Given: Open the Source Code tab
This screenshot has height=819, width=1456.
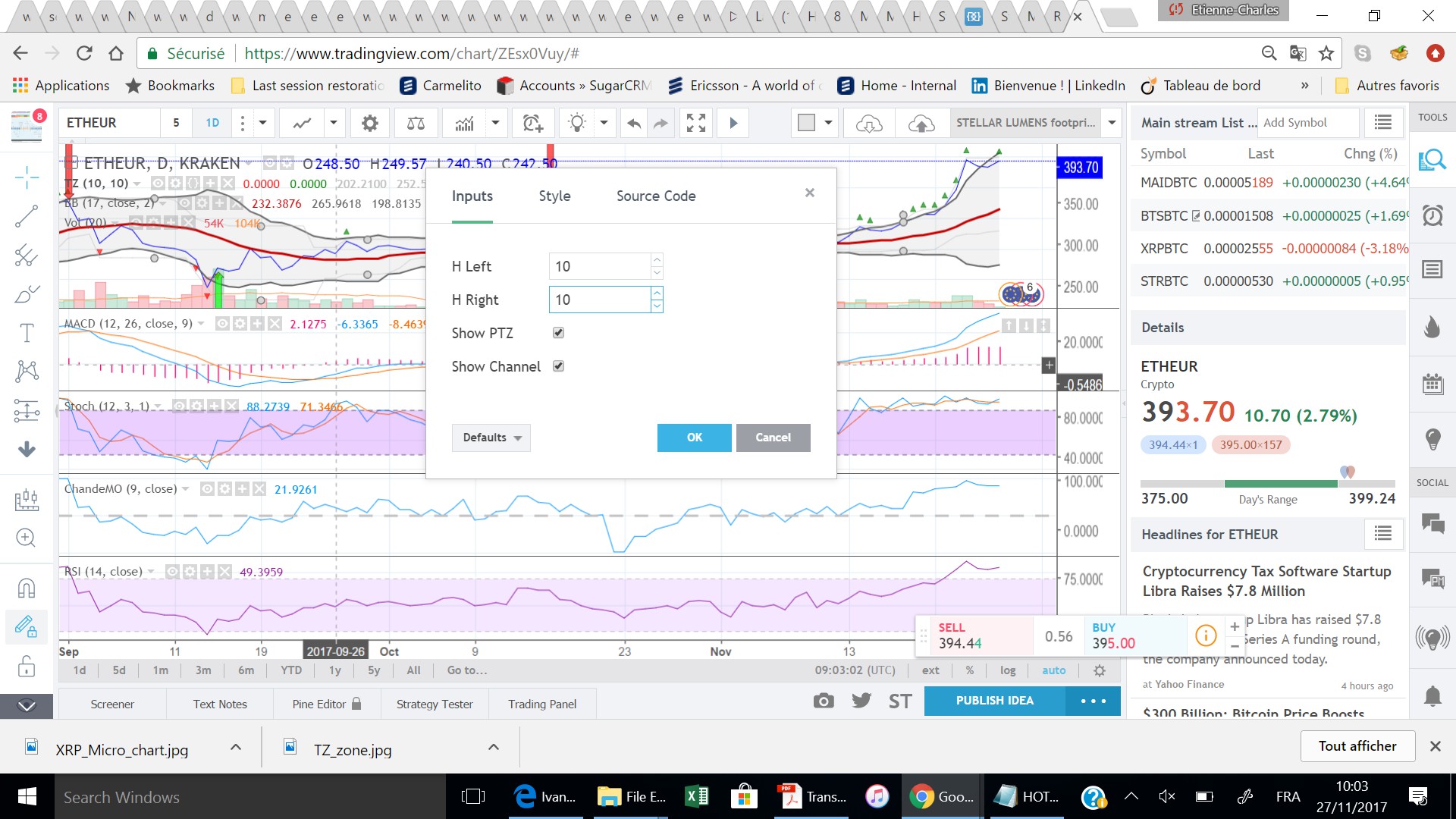Looking at the screenshot, I should point(655,196).
